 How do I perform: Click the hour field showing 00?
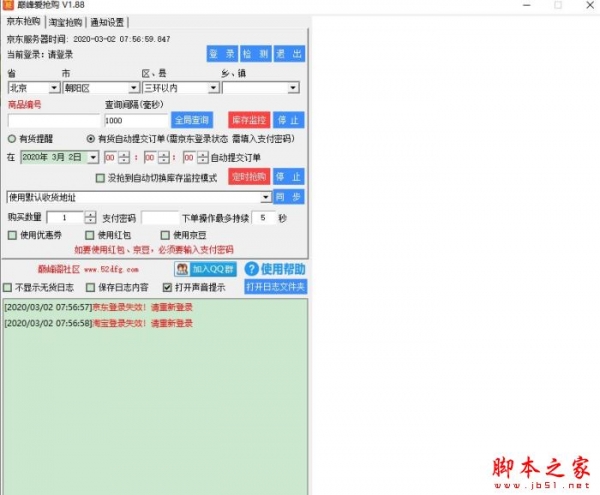(x=111, y=157)
